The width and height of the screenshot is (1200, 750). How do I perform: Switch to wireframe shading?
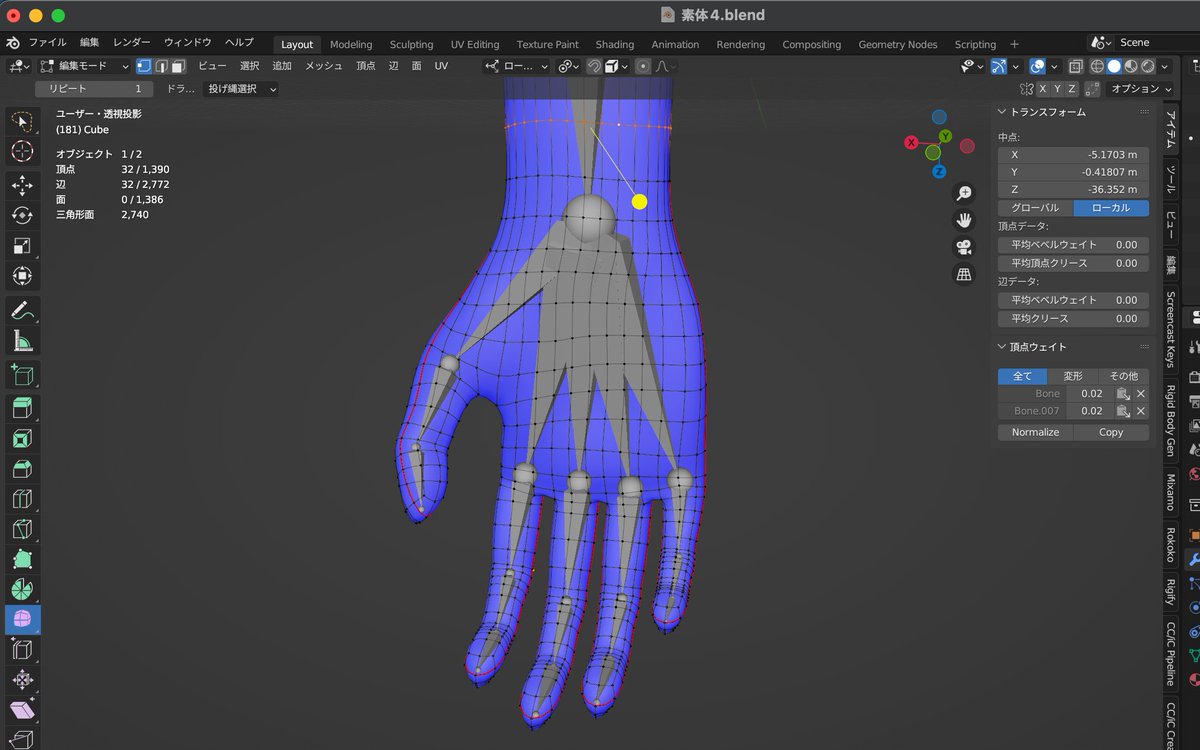[1097, 66]
